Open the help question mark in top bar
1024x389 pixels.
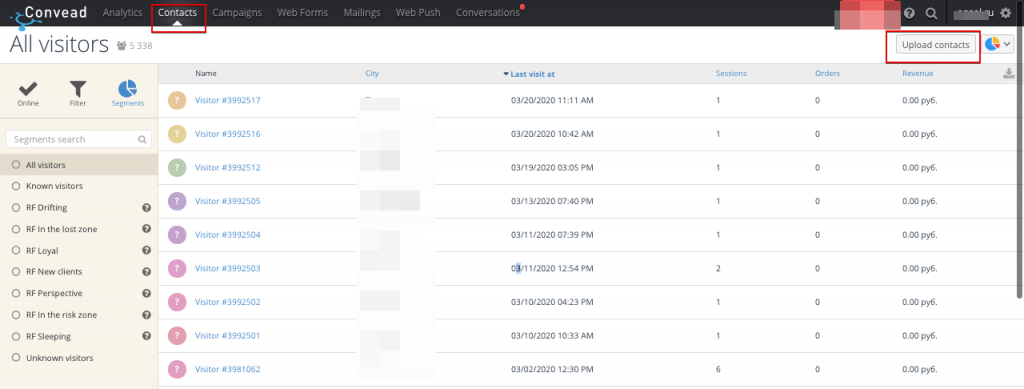point(909,13)
